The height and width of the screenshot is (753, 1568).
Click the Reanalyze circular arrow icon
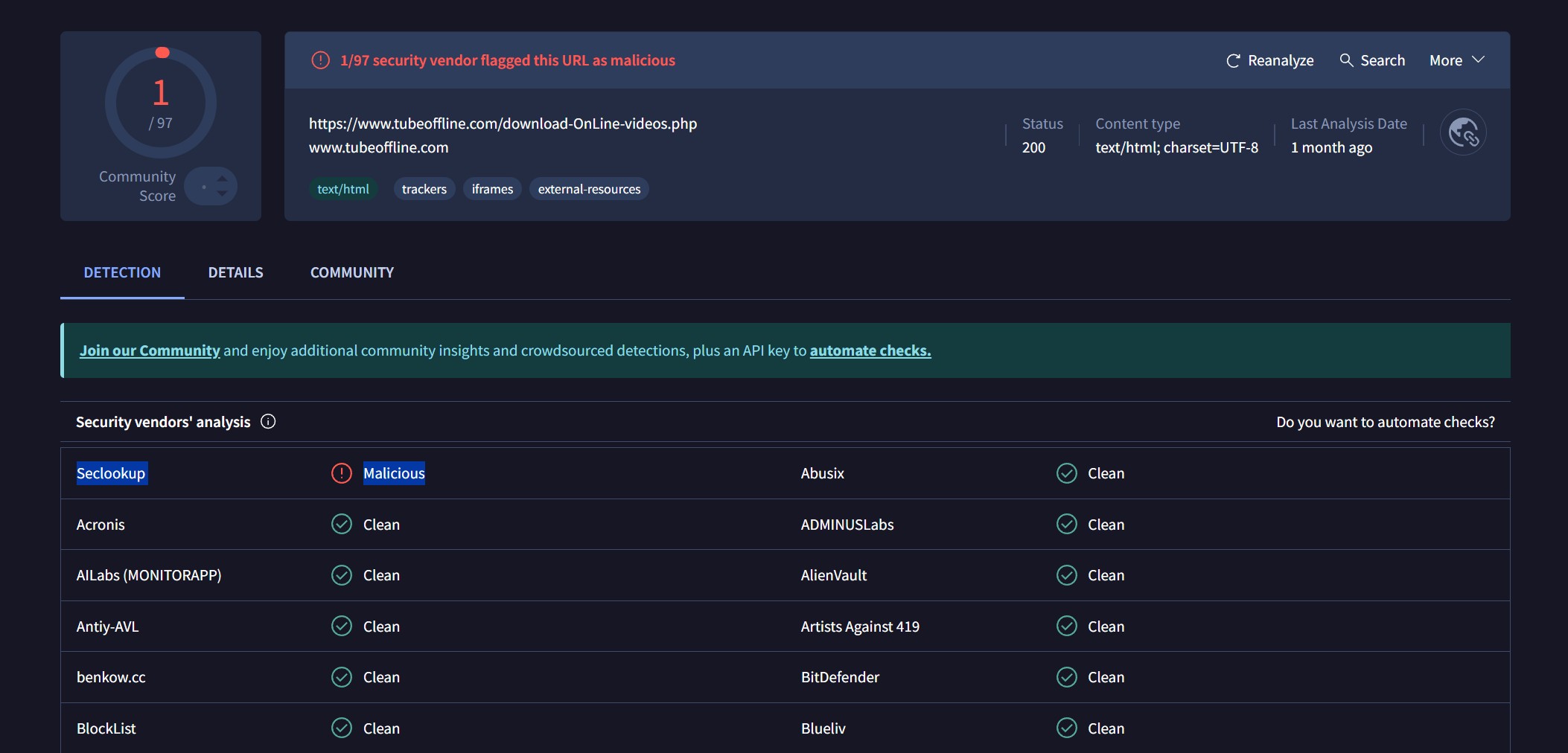click(1233, 61)
